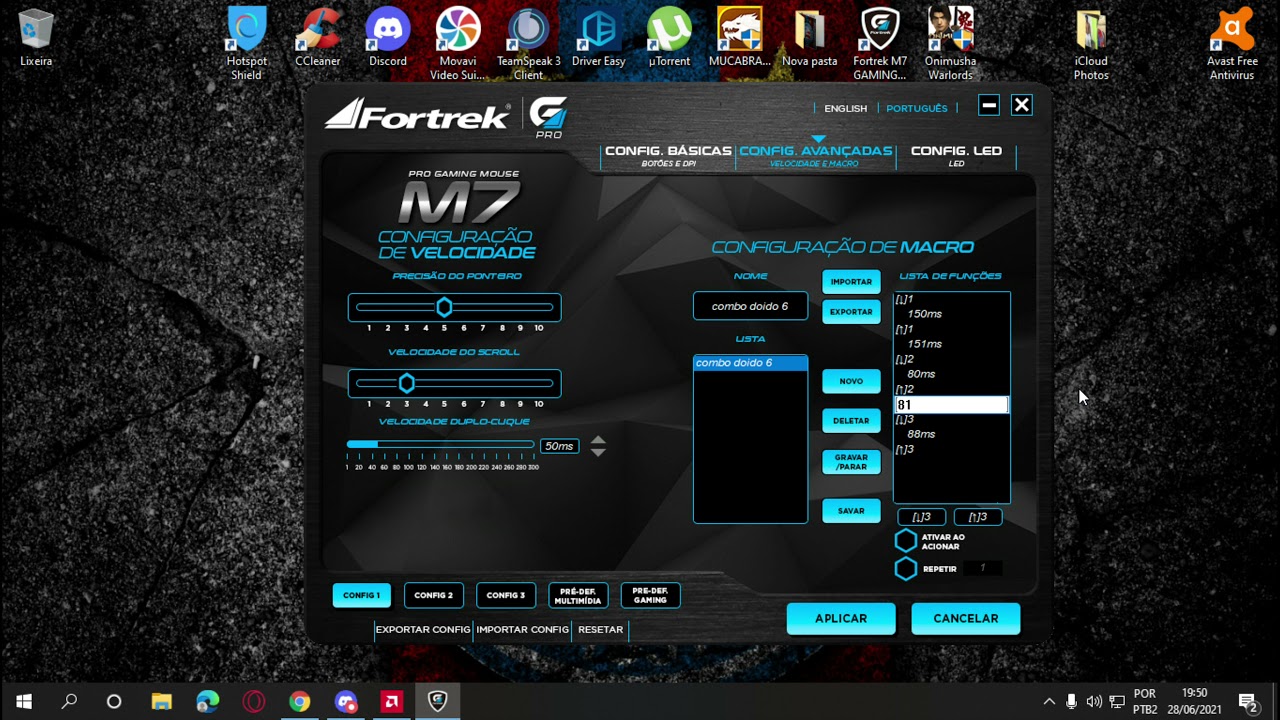The image size is (1280, 720).
Task: Click EXPORTAR macro button
Action: tap(851, 312)
